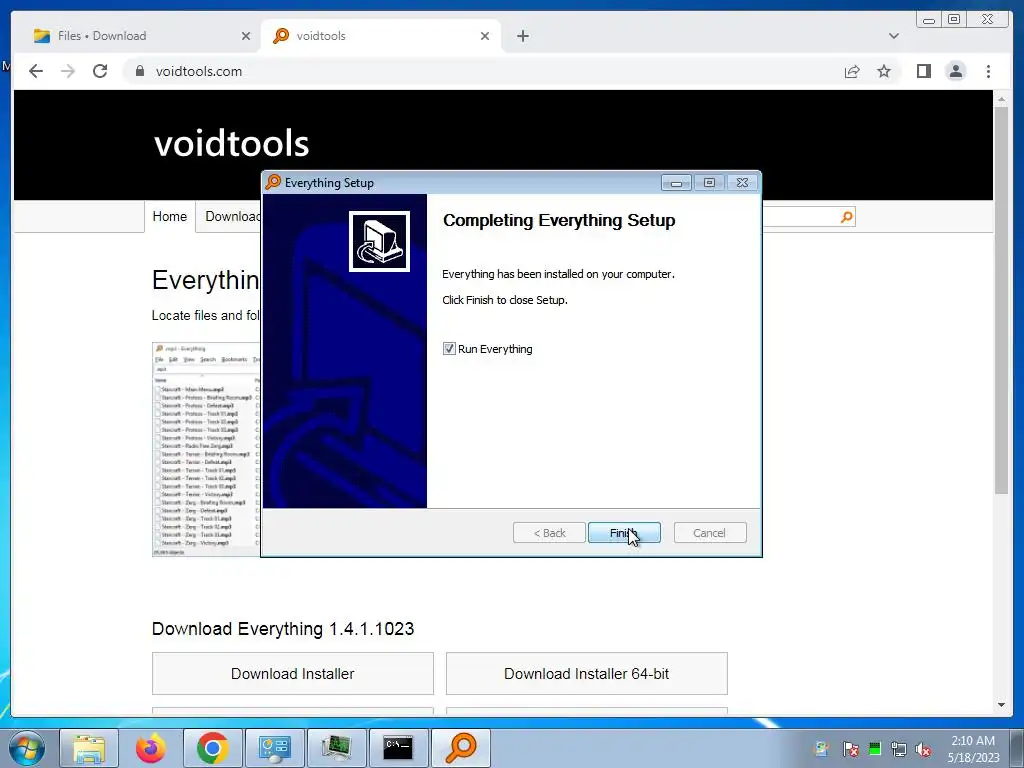Click the voidtools tab magnifier favicon
Image resolution: width=1024 pixels, height=768 pixels.
(x=281, y=36)
